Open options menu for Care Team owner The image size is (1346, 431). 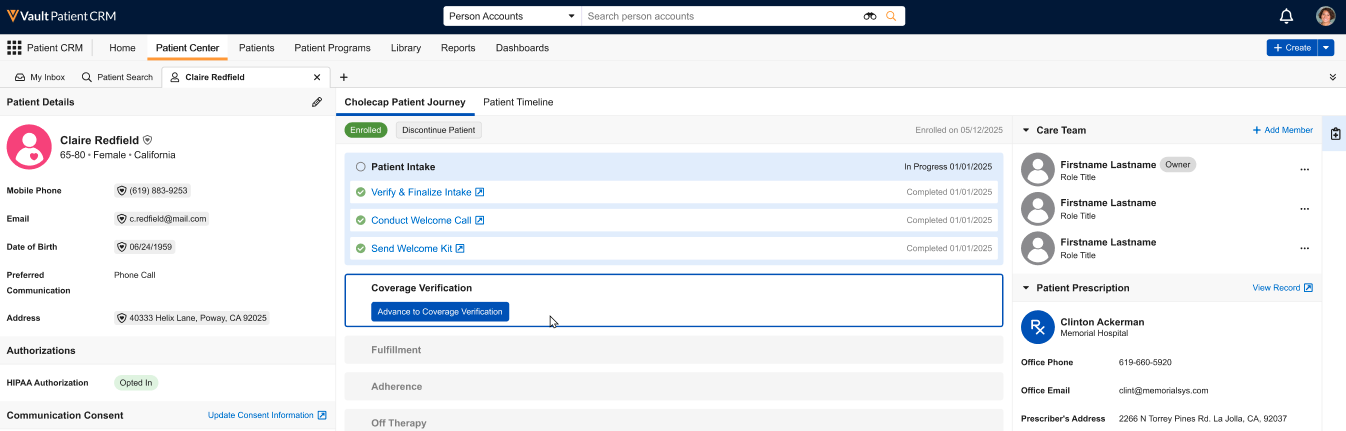click(x=1304, y=170)
